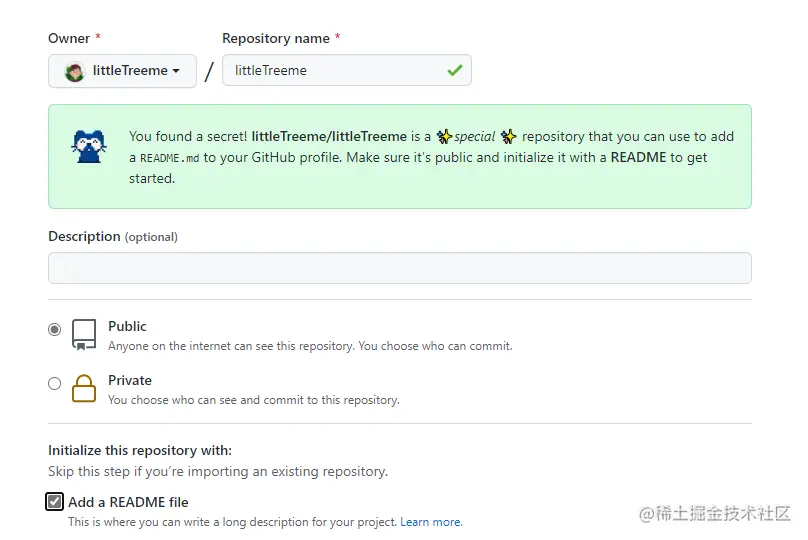Click 'You choose who can see and commit' text

(254, 400)
